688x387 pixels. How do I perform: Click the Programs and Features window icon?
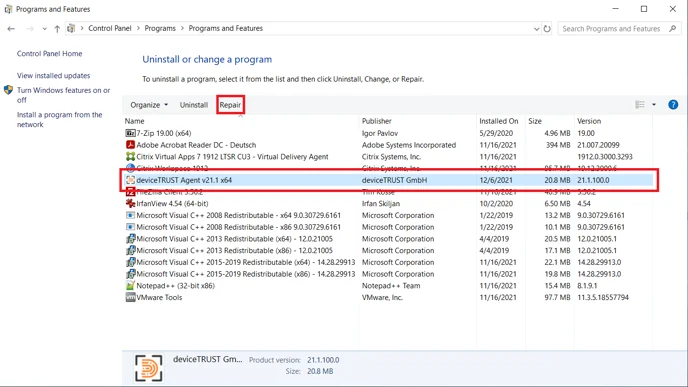(8, 9)
